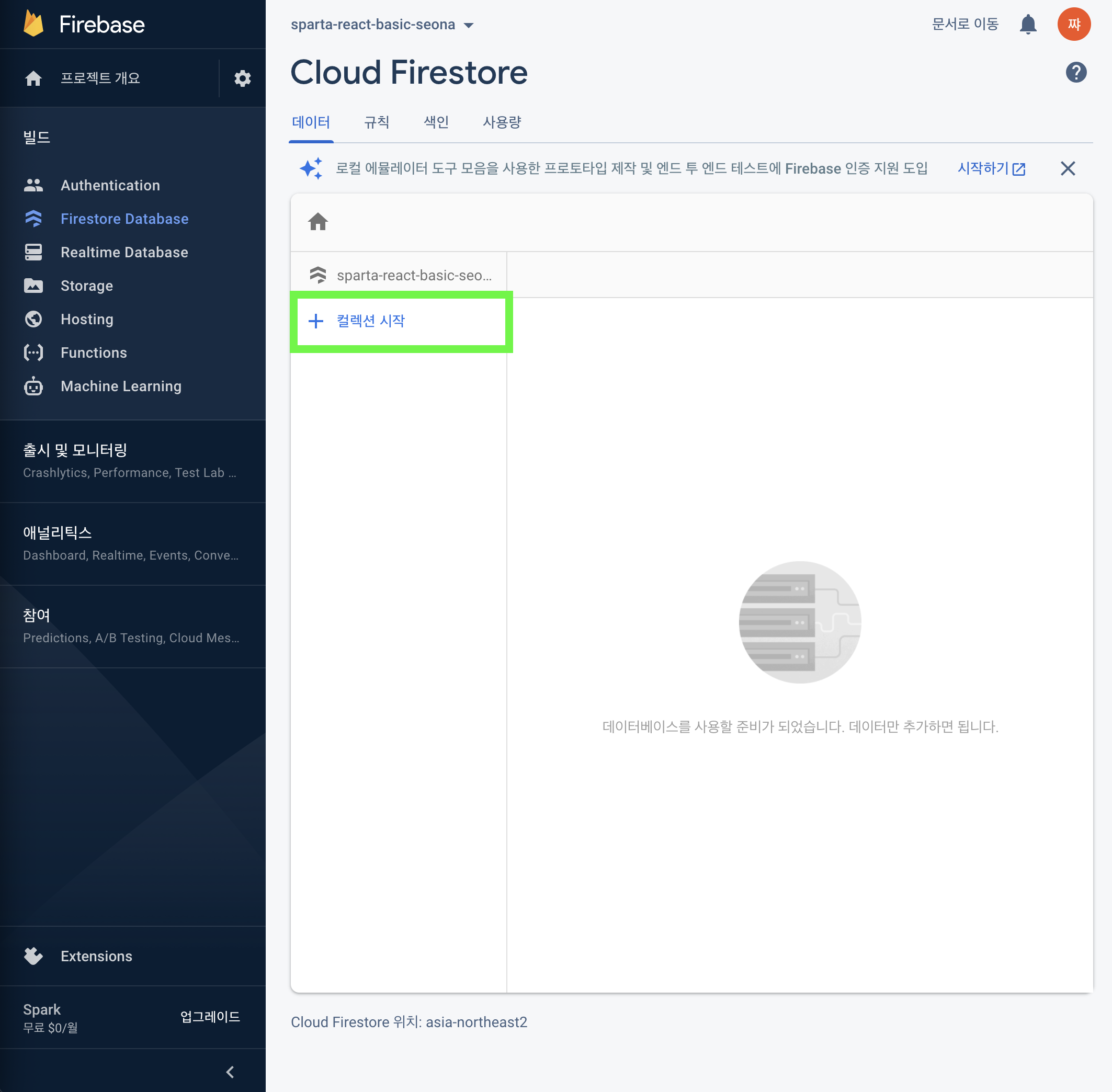Click the 문서로 이동 link
Viewport: 1112px width, 1092px height.
click(965, 24)
